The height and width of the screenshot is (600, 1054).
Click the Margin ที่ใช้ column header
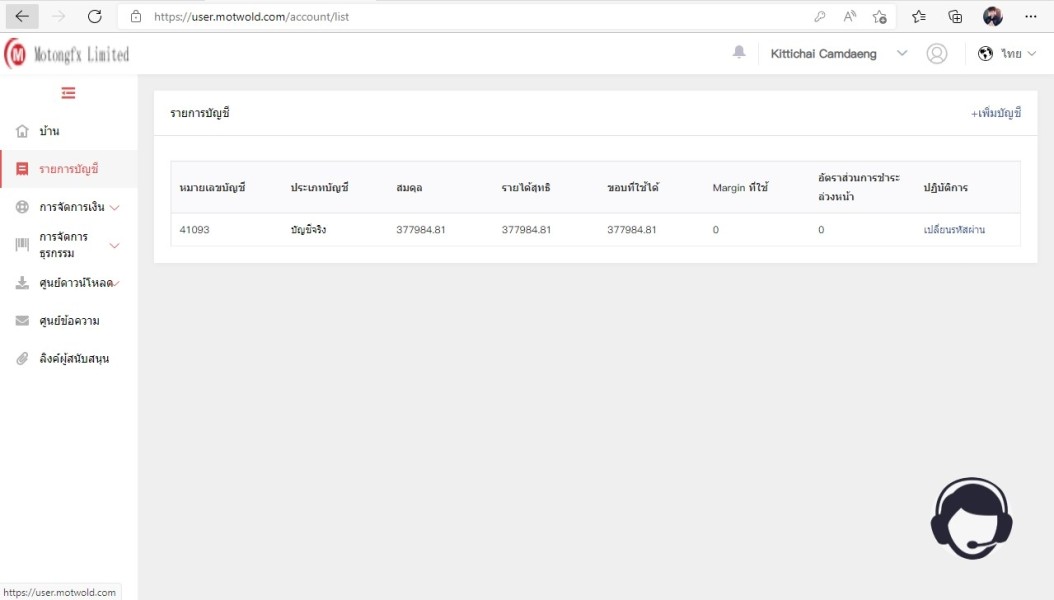click(x=740, y=187)
